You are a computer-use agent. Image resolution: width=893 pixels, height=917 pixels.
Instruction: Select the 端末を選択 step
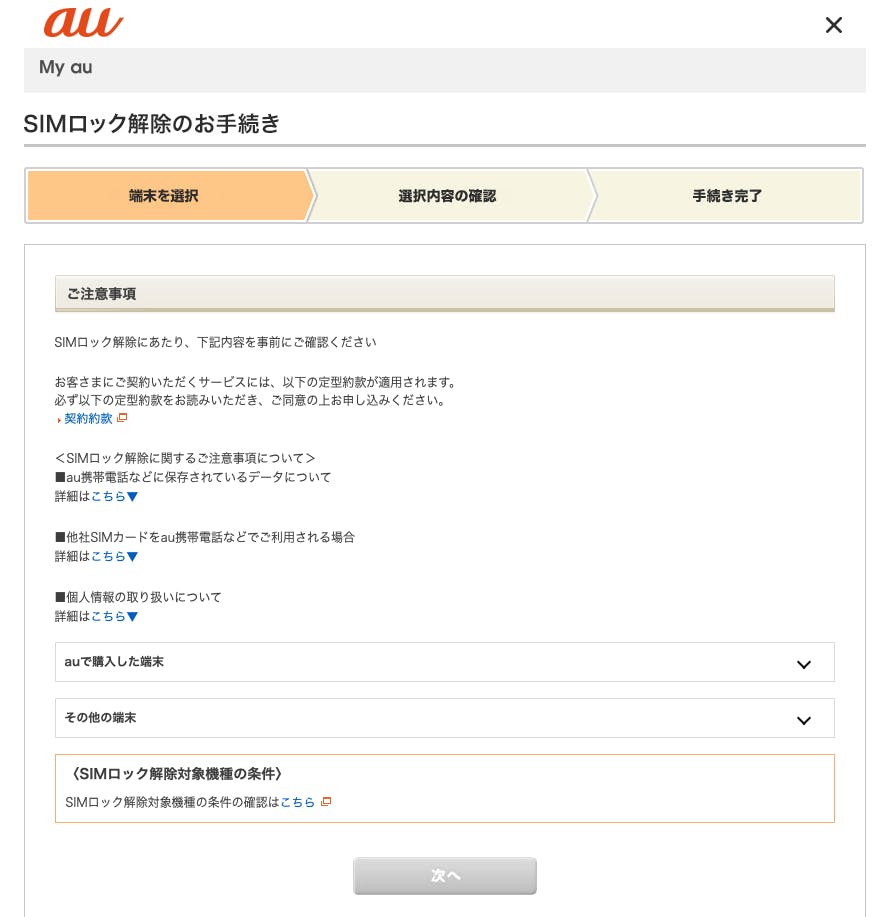[168, 196]
